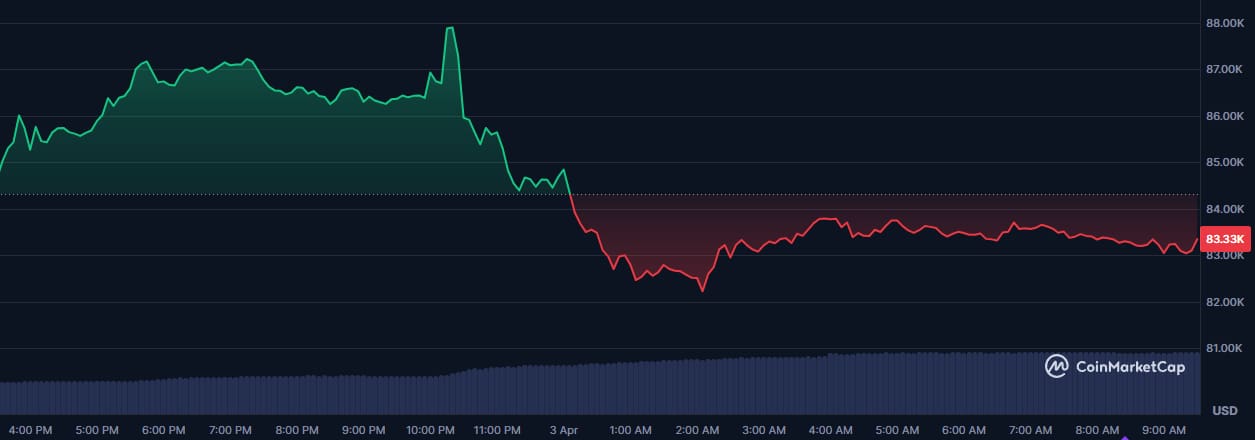
Task: Click the green price peak near 88.00K
Action: coord(450,28)
